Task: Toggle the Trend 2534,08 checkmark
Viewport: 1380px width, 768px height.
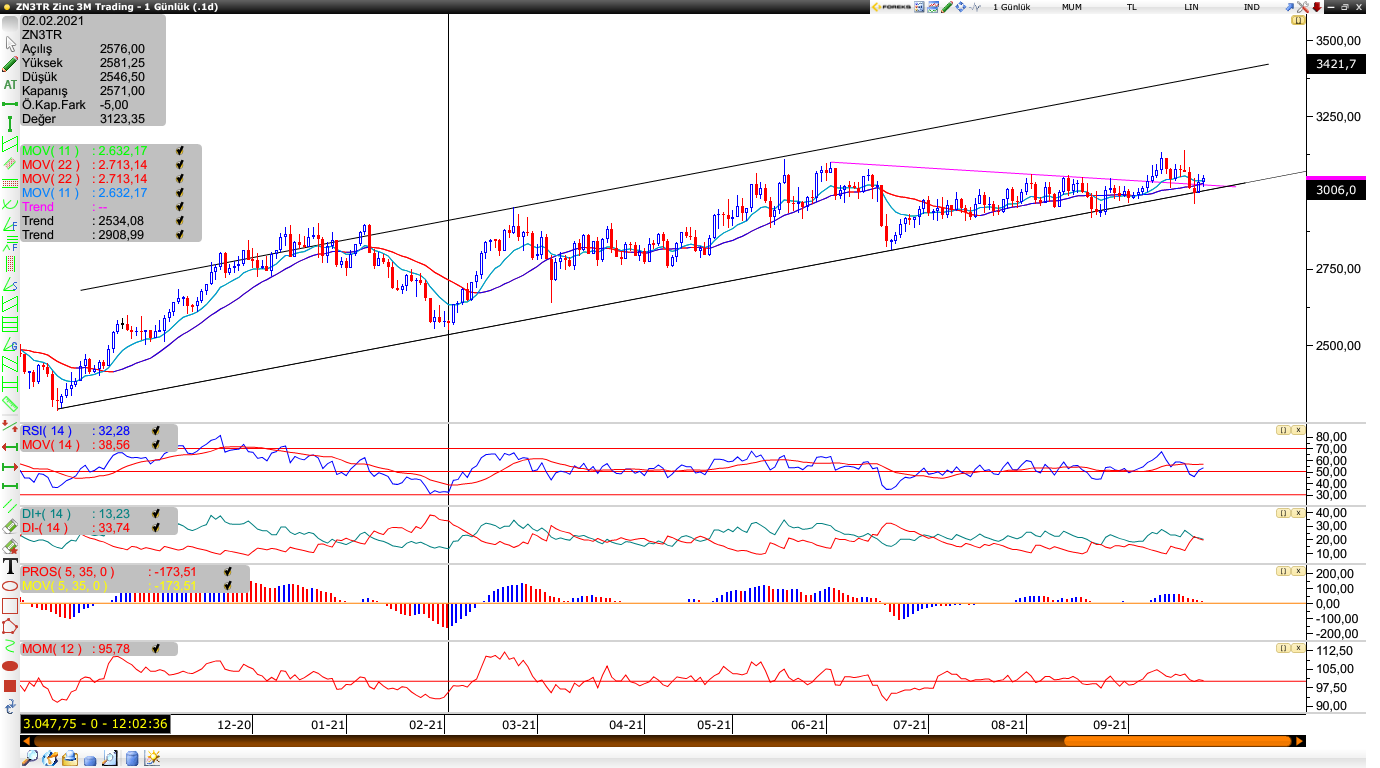Action: click(179, 221)
